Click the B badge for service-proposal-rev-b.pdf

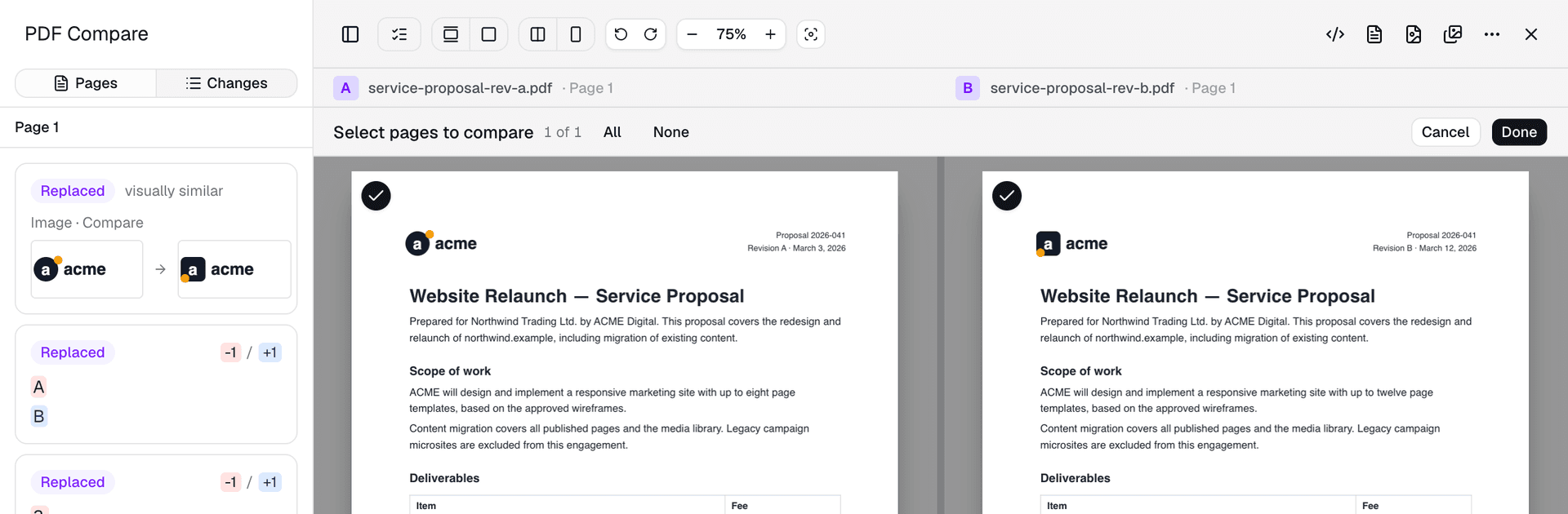point(968,88)
